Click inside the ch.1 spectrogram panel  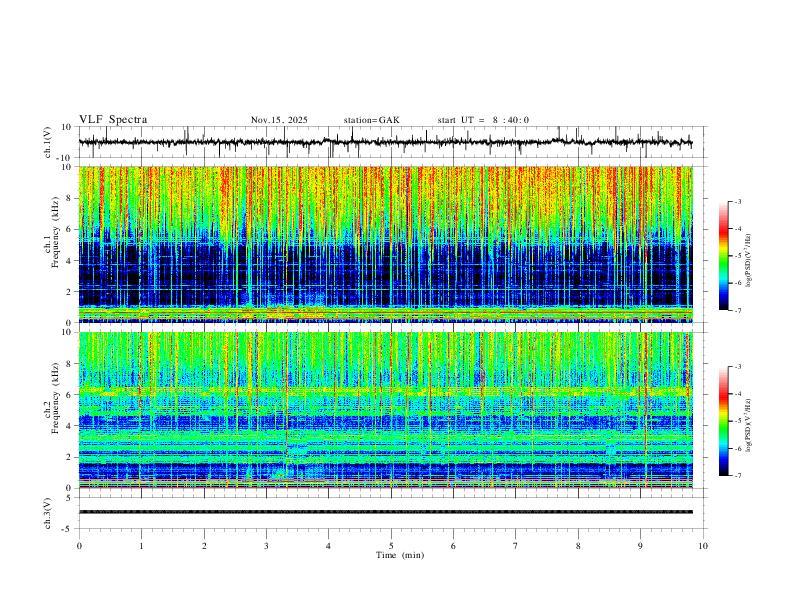point(385,244)
